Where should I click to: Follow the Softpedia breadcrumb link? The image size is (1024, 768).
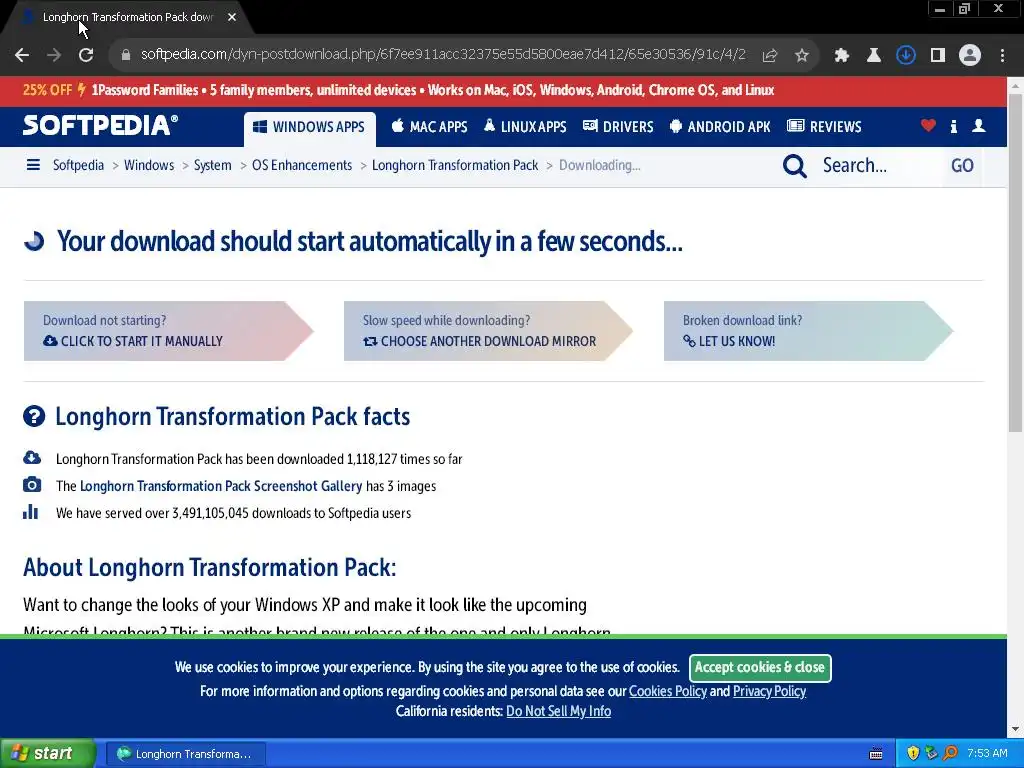point(78,165)
